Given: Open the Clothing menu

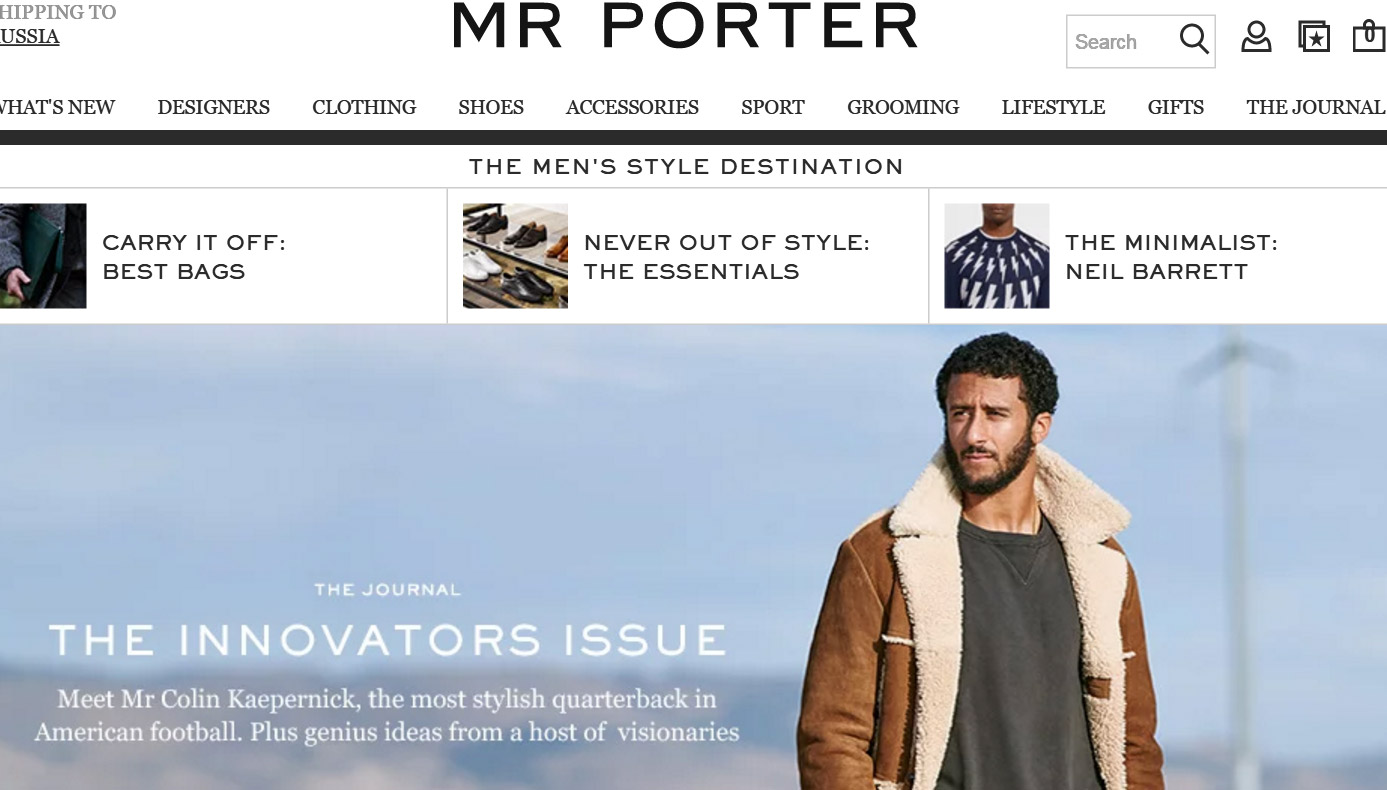Looking at the screenshot, I should tap(364, 107).
